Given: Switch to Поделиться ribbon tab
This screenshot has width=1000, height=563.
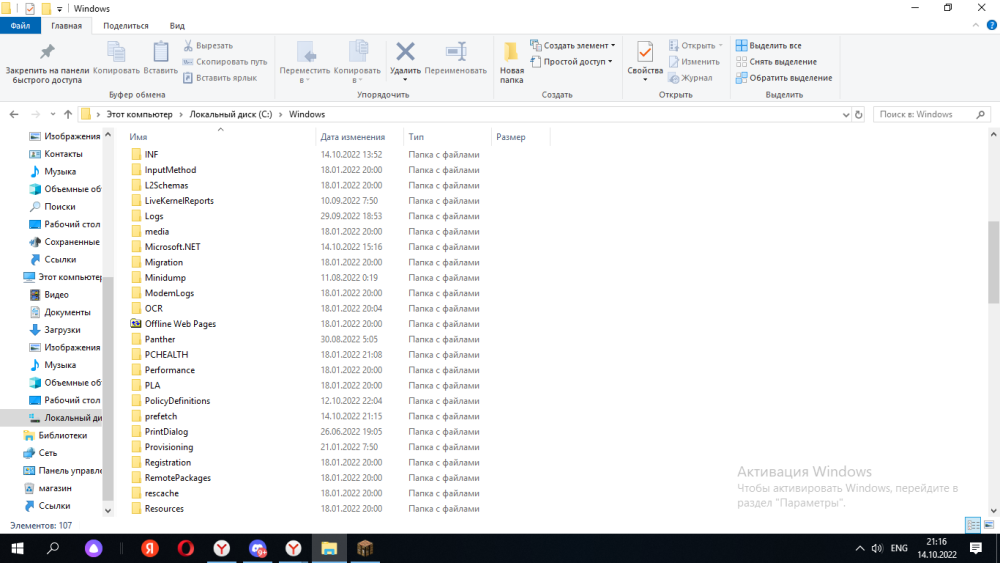Looking at the screenshot, I should click(126, 26).
